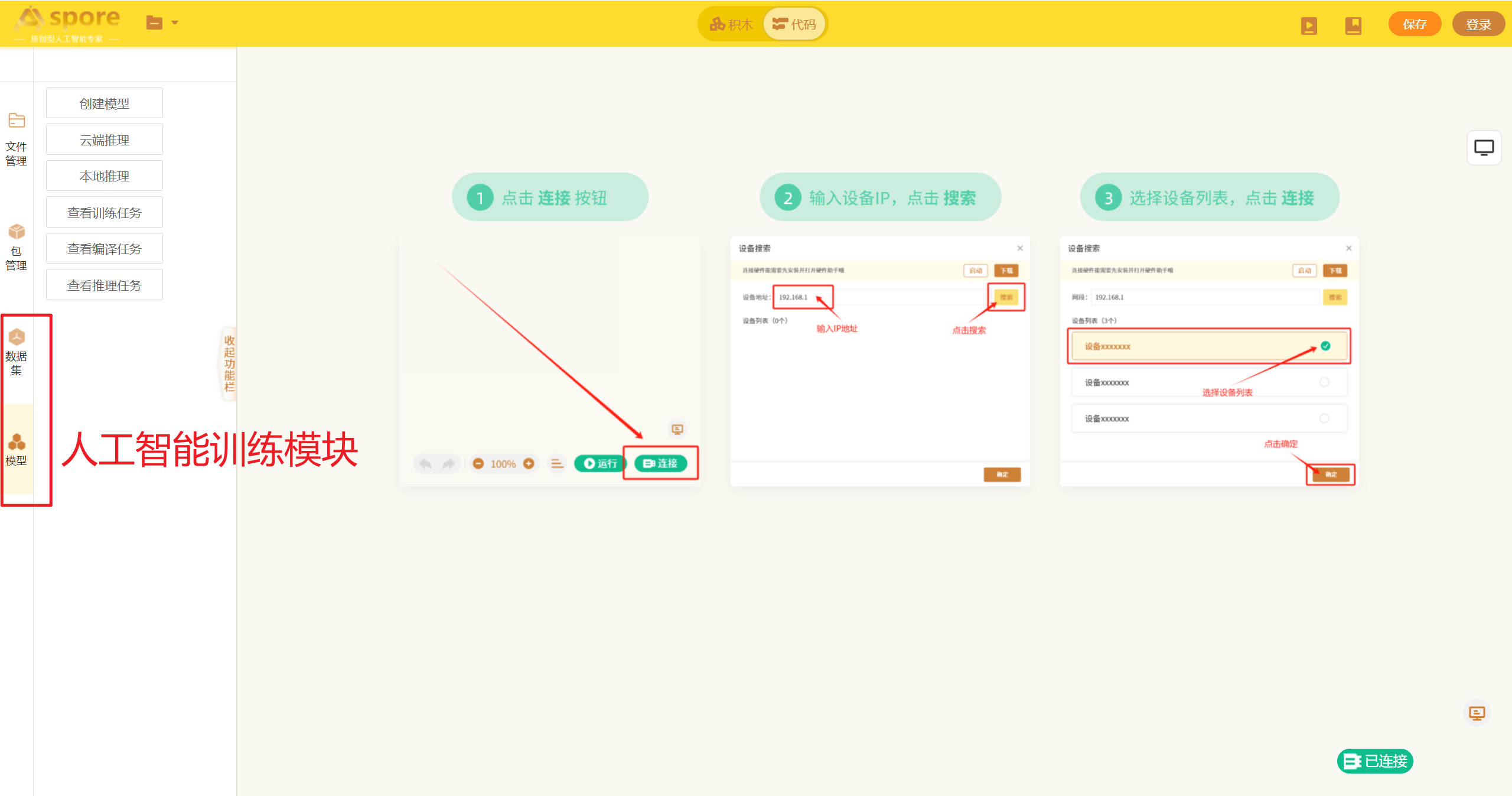The width and height of the screenshot is (1512, 796).
Task: Click the terminal console icon at bottom right
Action: coord(1477,713)
